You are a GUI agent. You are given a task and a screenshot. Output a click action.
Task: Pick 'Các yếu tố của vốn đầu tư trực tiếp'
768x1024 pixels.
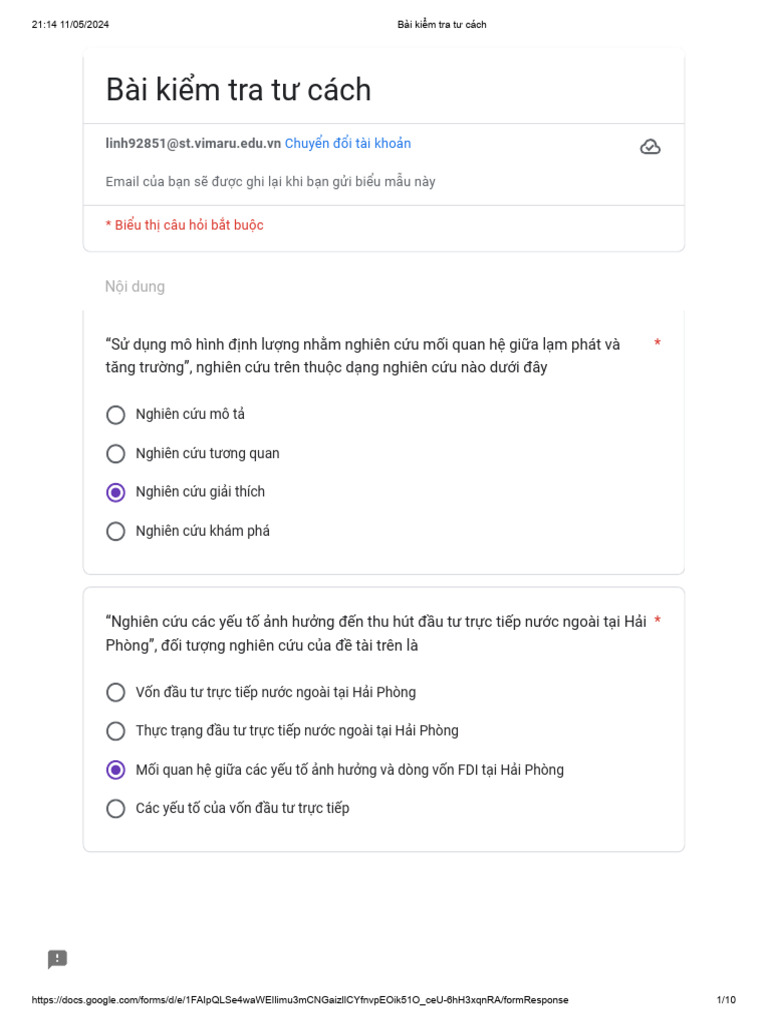116,808
